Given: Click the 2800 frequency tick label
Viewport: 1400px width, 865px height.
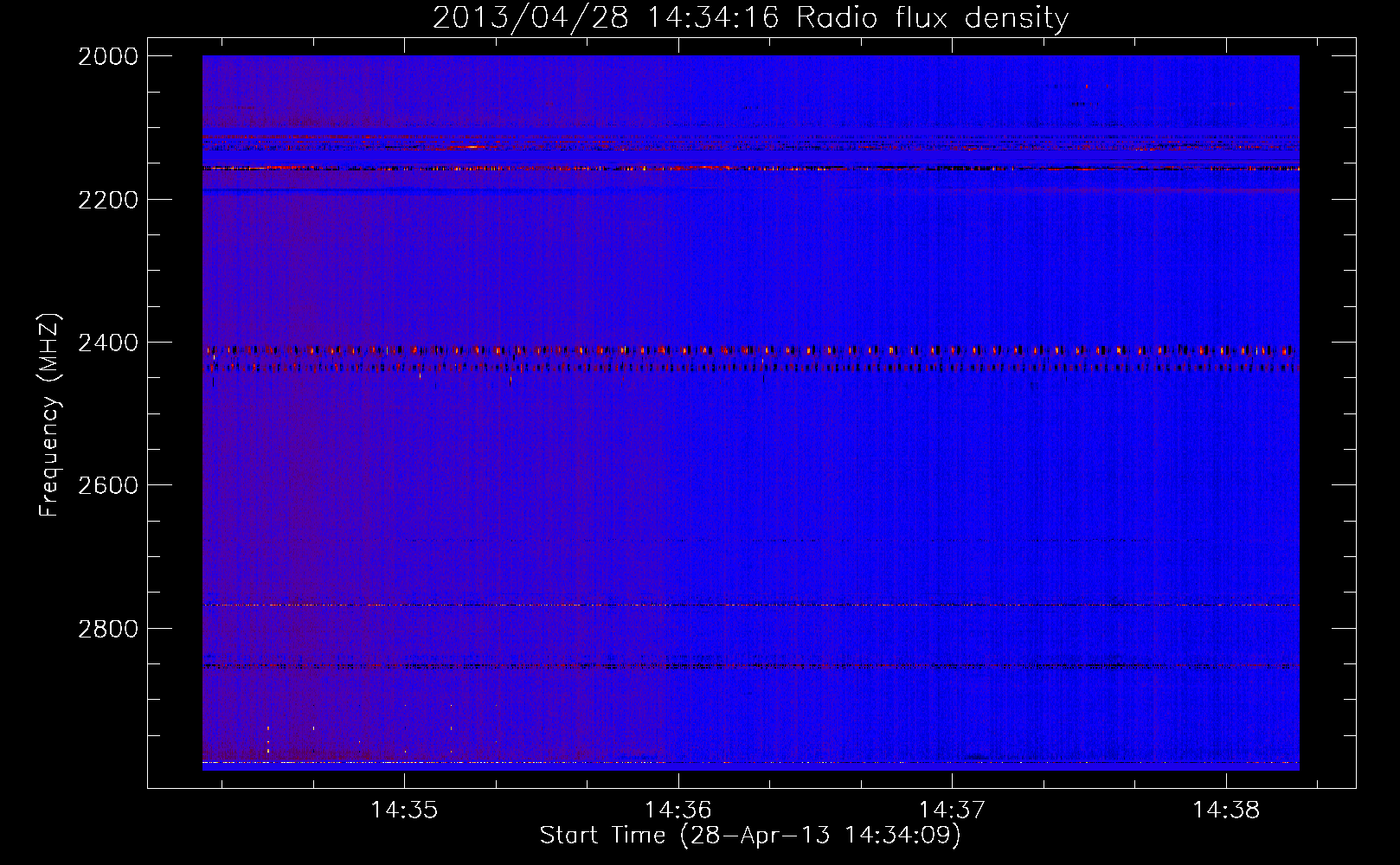Looking at the screenshot, I should [108, 628].
